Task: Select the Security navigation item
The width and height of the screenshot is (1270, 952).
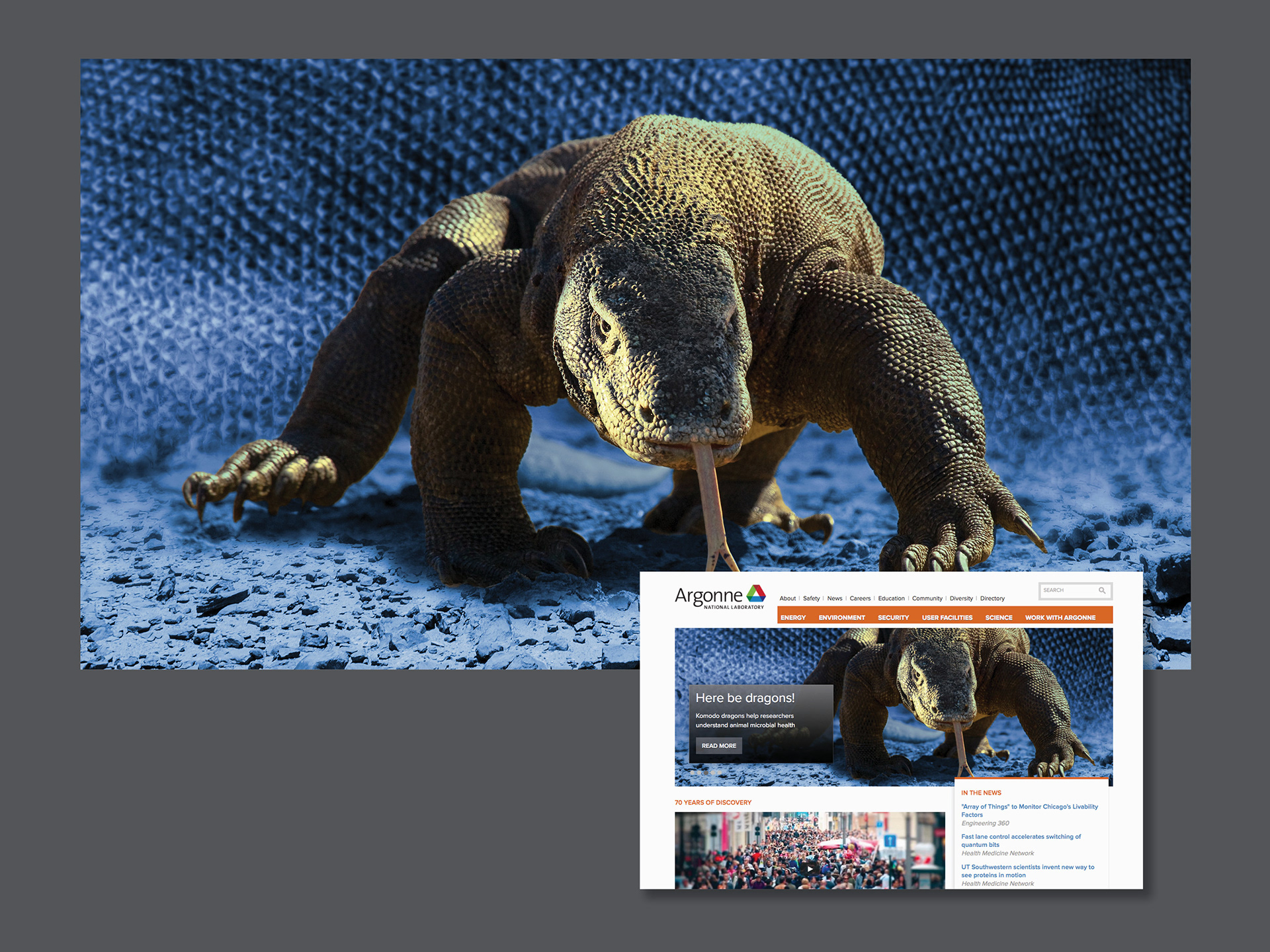Action: (893, 617)
